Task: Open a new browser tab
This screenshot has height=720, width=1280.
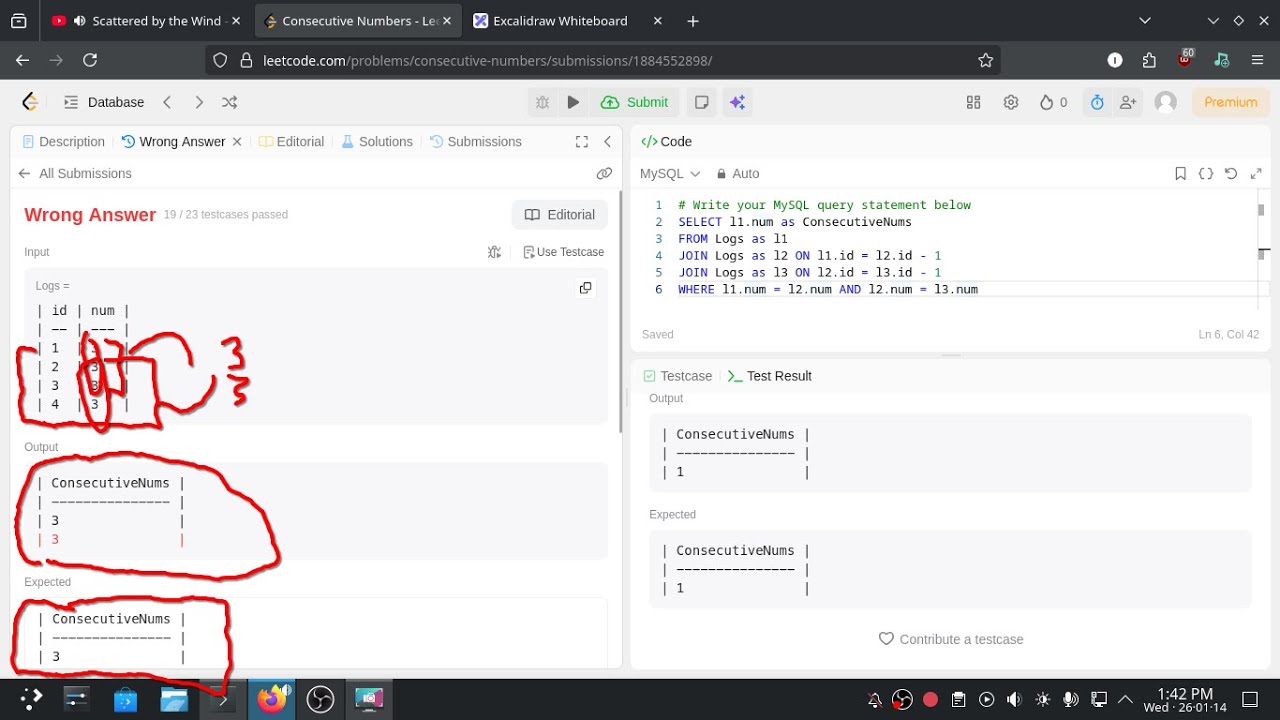Action: [693, 20]
